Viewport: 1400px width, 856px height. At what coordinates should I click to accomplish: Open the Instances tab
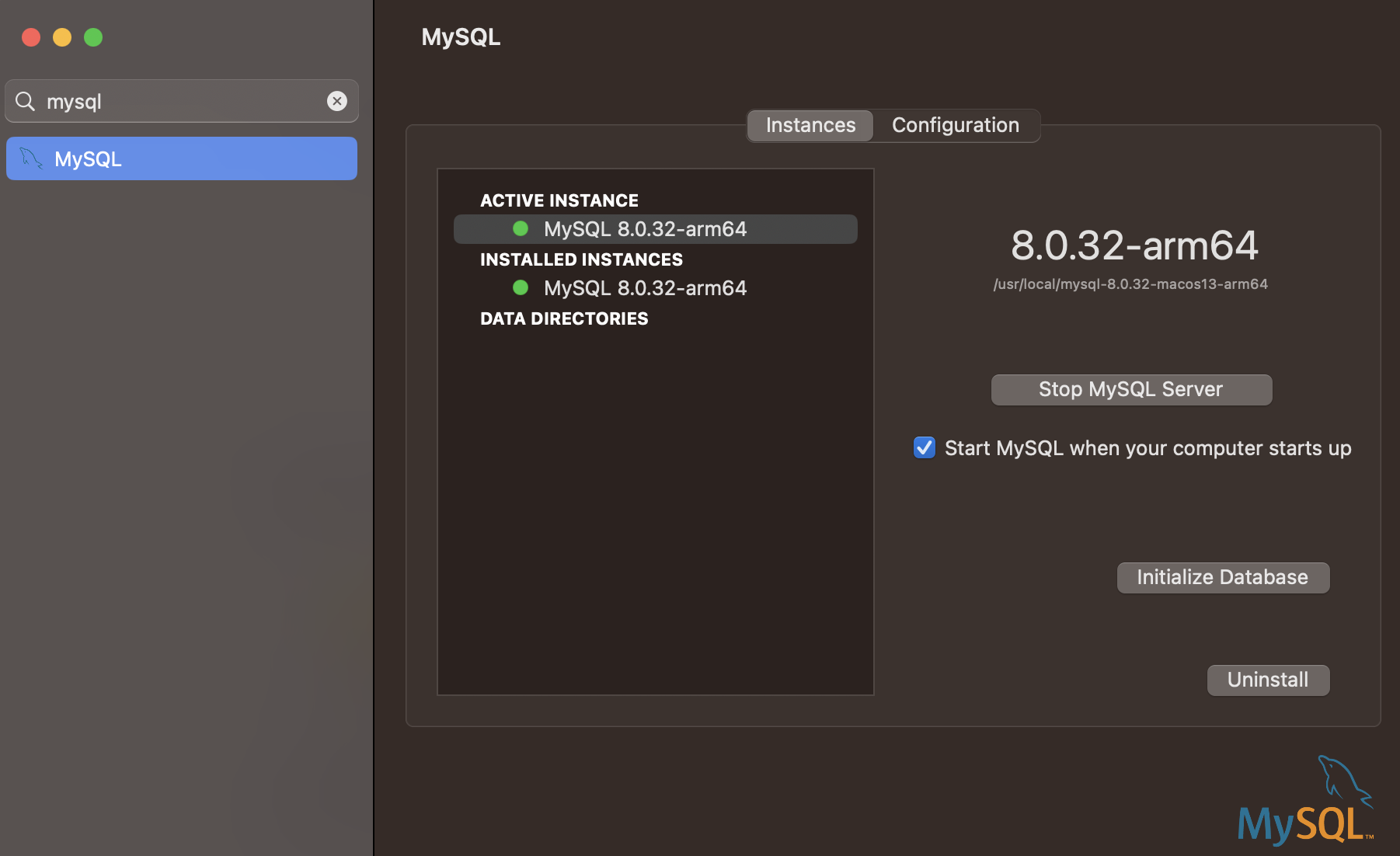click(810, 125)
